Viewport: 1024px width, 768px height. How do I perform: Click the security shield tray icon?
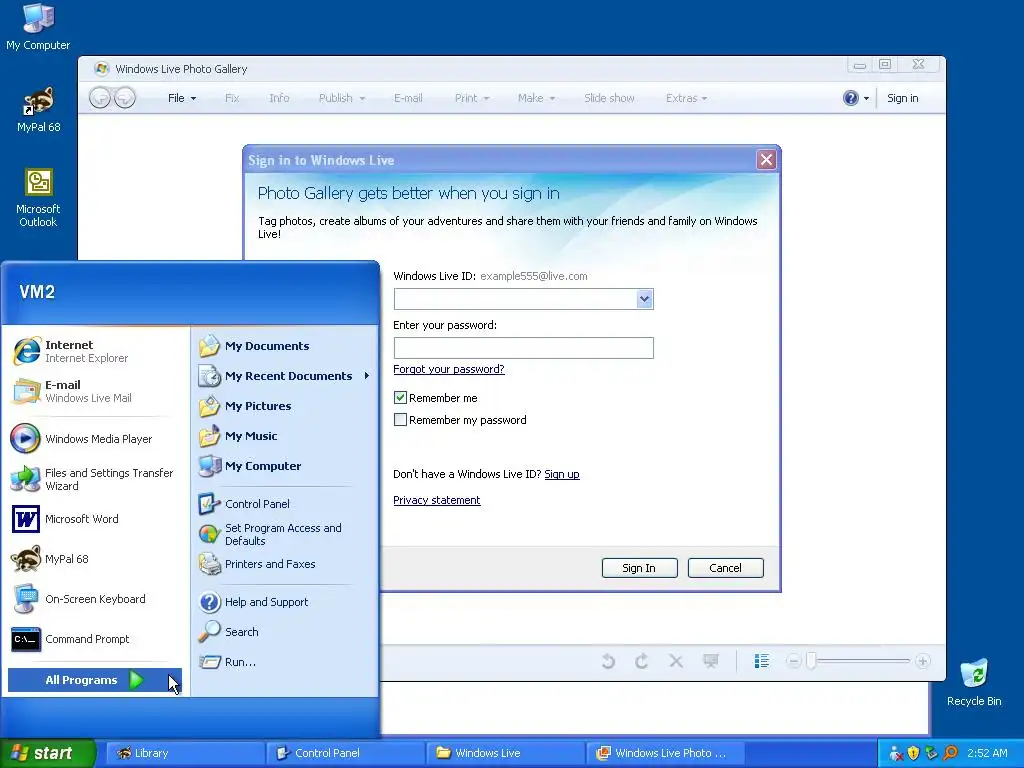[914, 753]
